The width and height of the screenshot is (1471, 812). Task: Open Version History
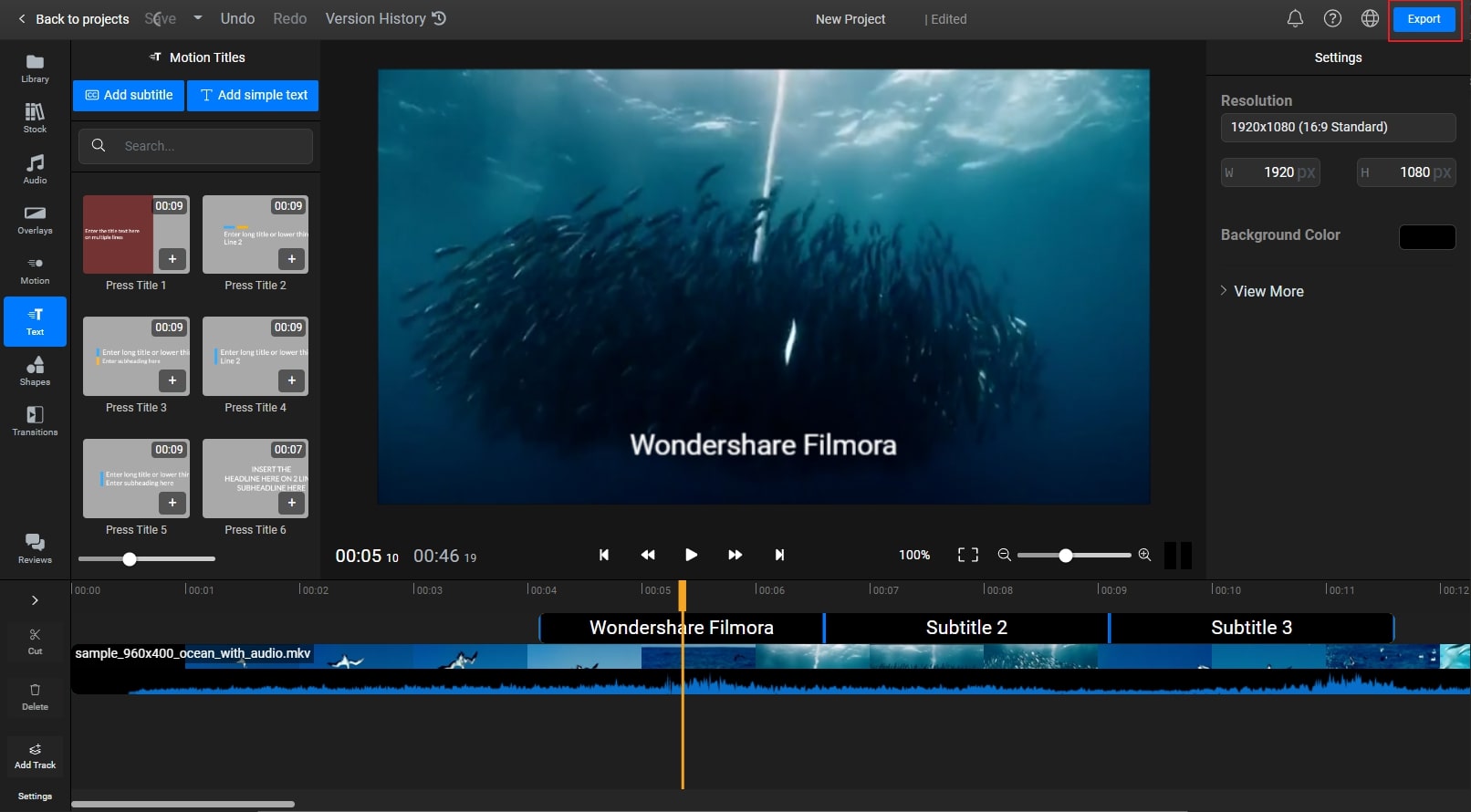[x=386, y=18]
